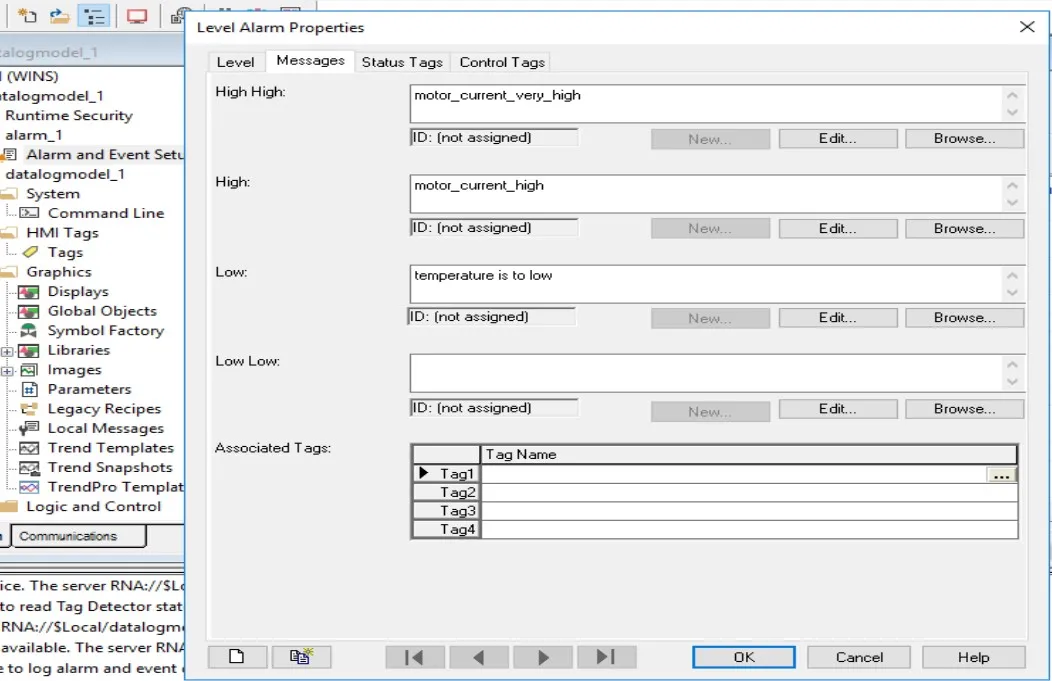Click the red monitor toolbar icon
Image resolution: width=1052 pixels, height=681 pixels.
(137, 15)
